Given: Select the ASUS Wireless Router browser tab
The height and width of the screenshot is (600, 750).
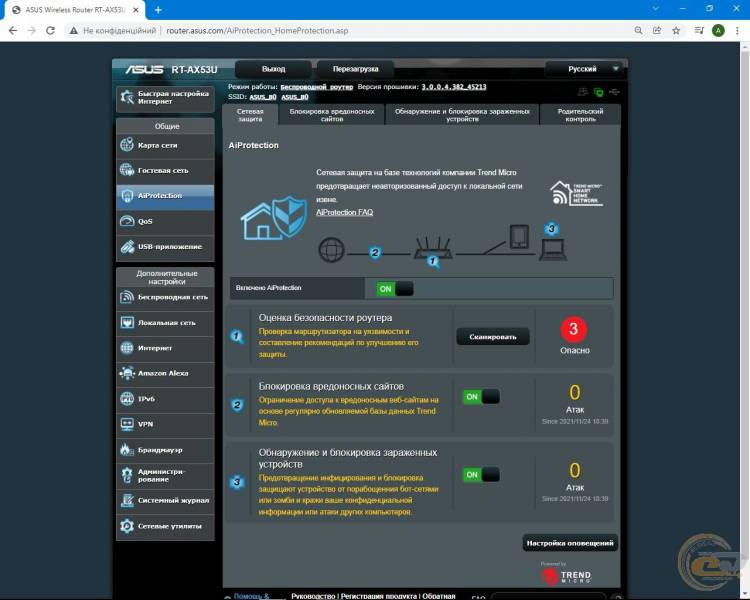Looking at the screenshot, I should tap(74, 10).
